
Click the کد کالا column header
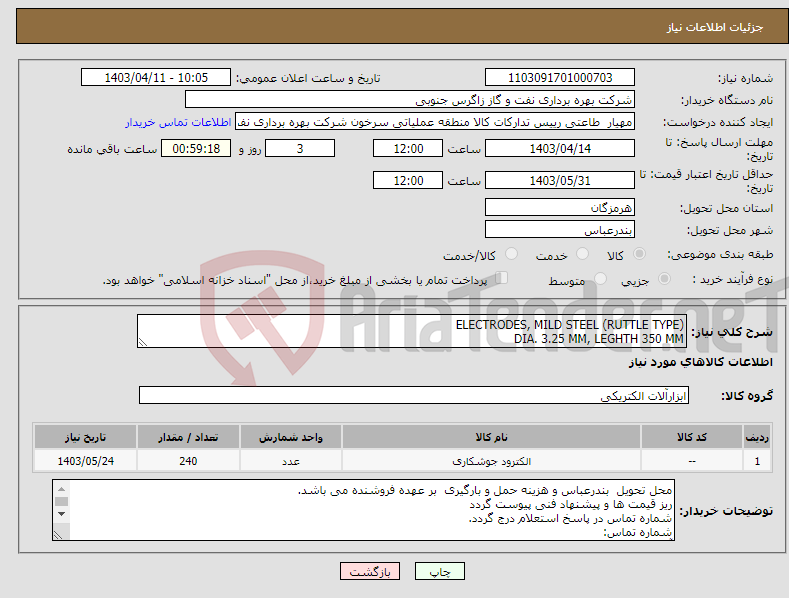tap(692, 437)
